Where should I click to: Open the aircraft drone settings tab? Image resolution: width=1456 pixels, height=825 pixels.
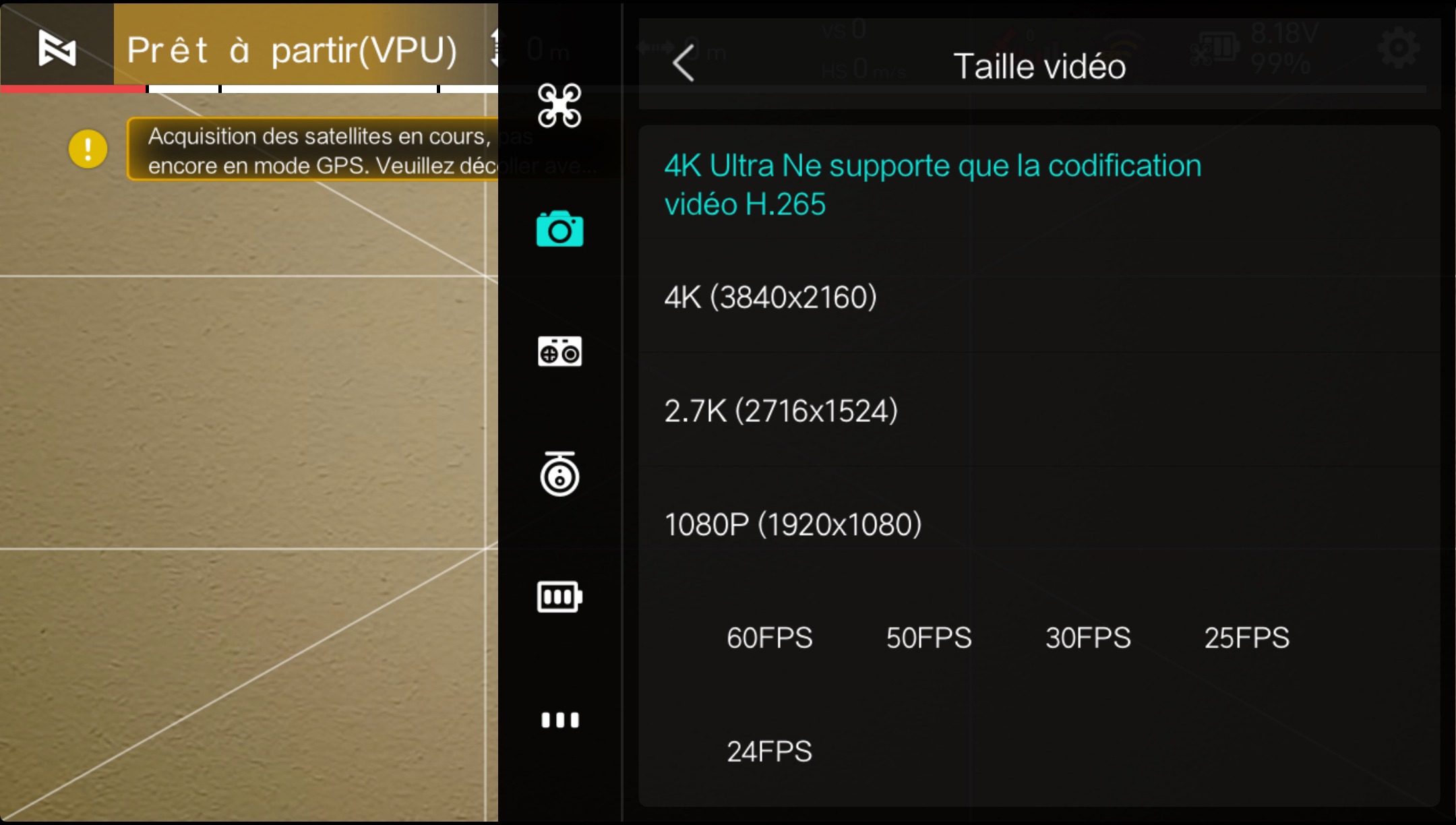coord(559,106)
